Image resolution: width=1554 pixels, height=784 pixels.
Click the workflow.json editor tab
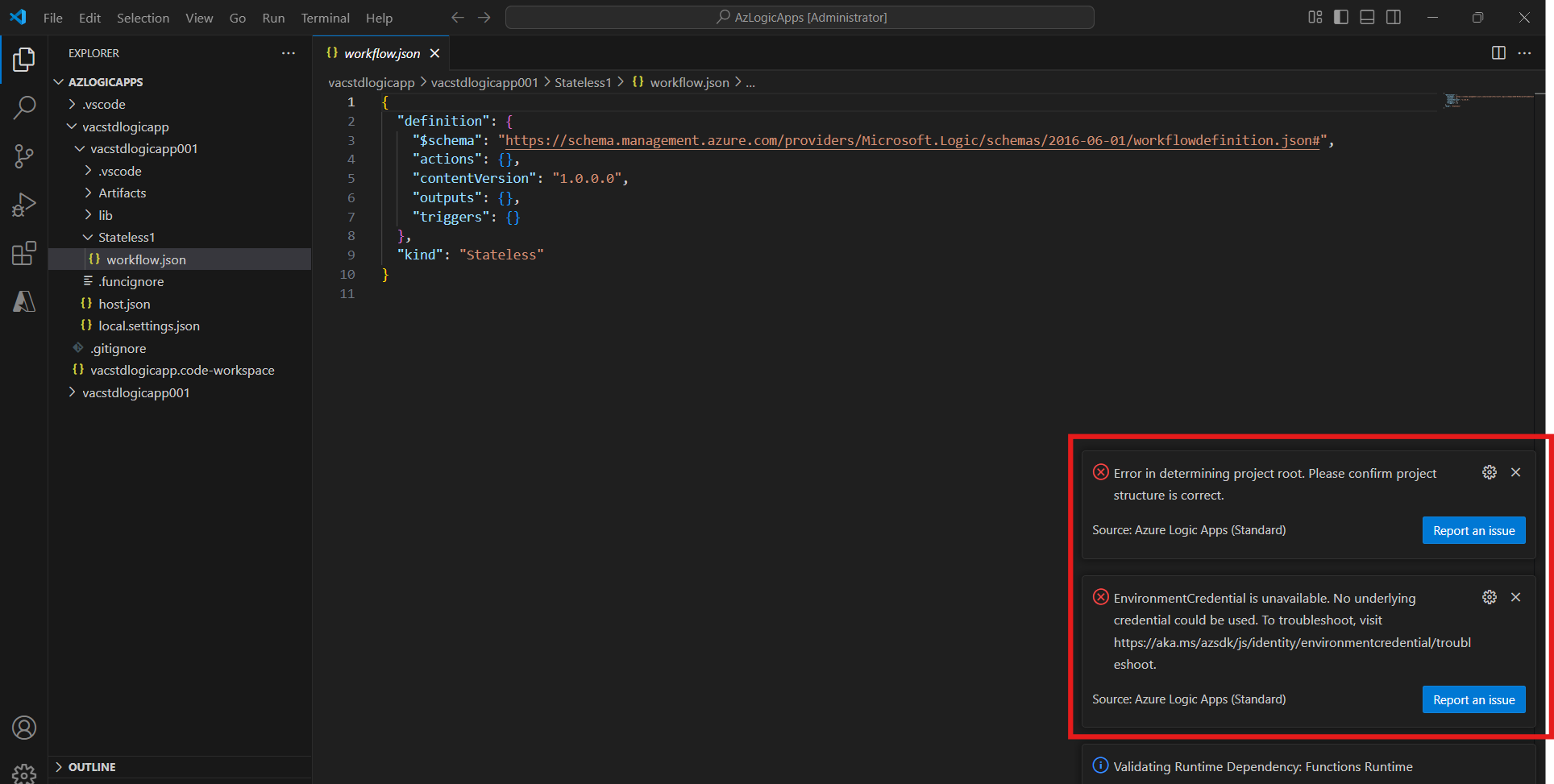click(381, 53)
